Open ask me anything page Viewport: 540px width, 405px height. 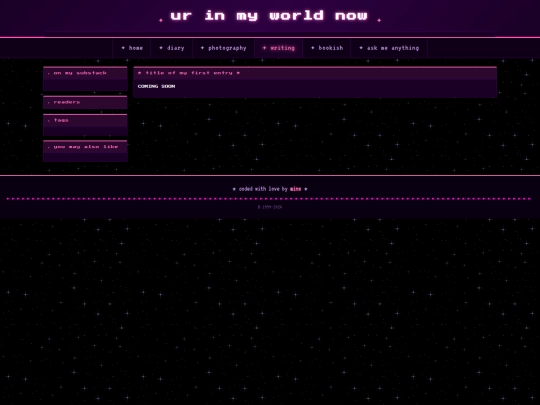coord(389,48)
